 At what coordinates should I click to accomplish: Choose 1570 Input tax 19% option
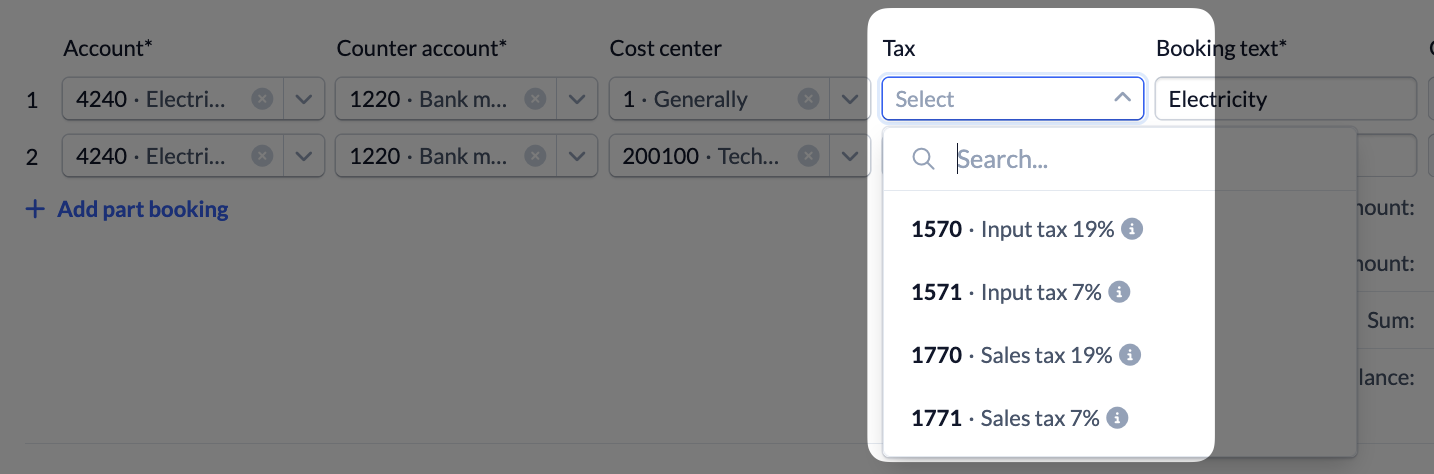point(1047,229)
